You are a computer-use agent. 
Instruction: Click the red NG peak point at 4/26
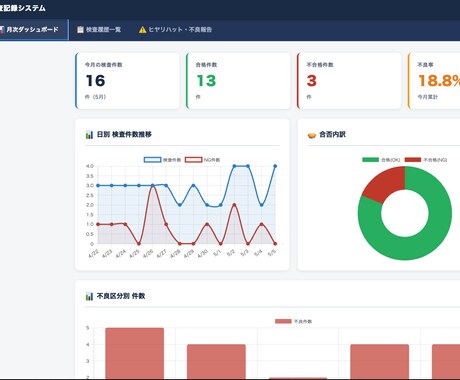click(153, 185)
